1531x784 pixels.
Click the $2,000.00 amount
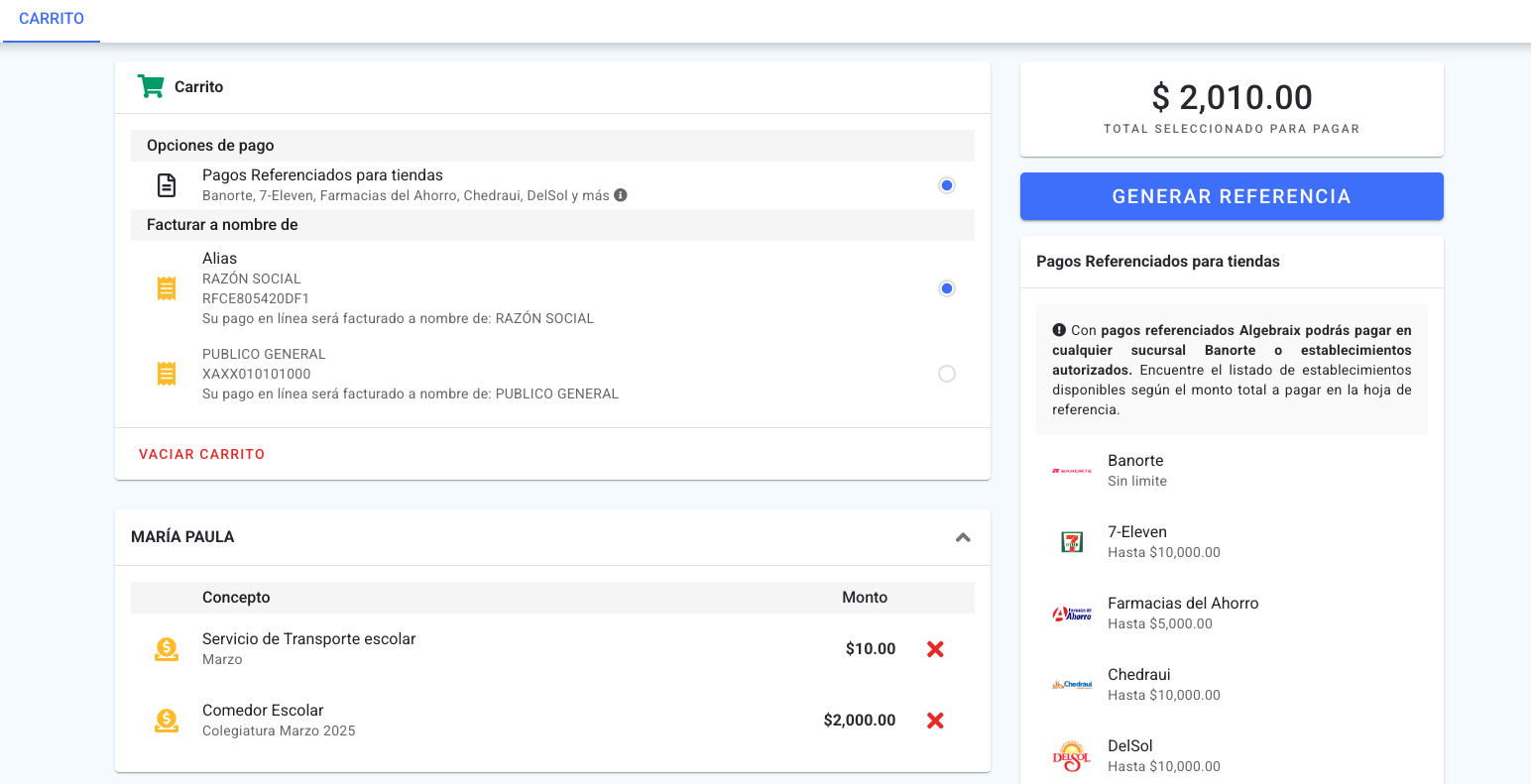[860, 721]
